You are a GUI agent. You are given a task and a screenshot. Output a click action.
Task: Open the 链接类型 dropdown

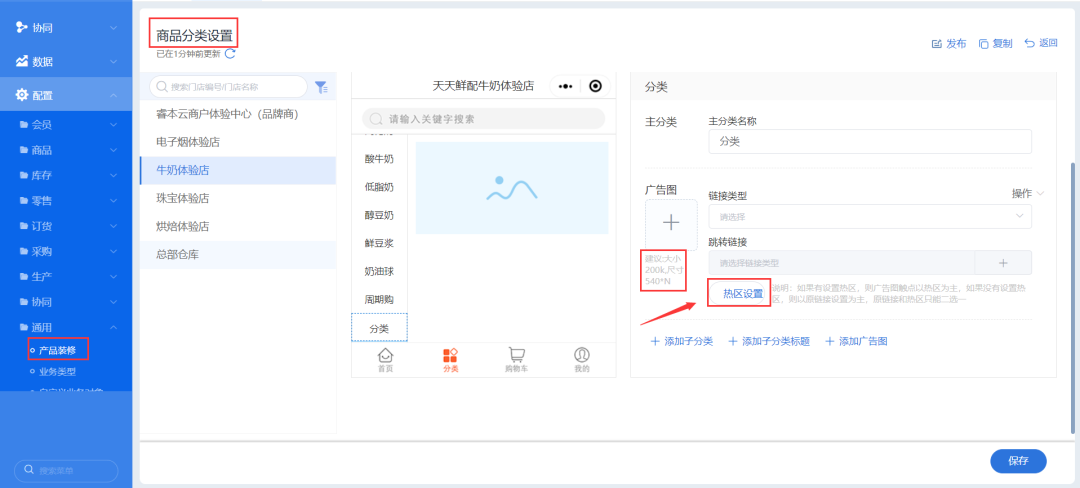870,216
